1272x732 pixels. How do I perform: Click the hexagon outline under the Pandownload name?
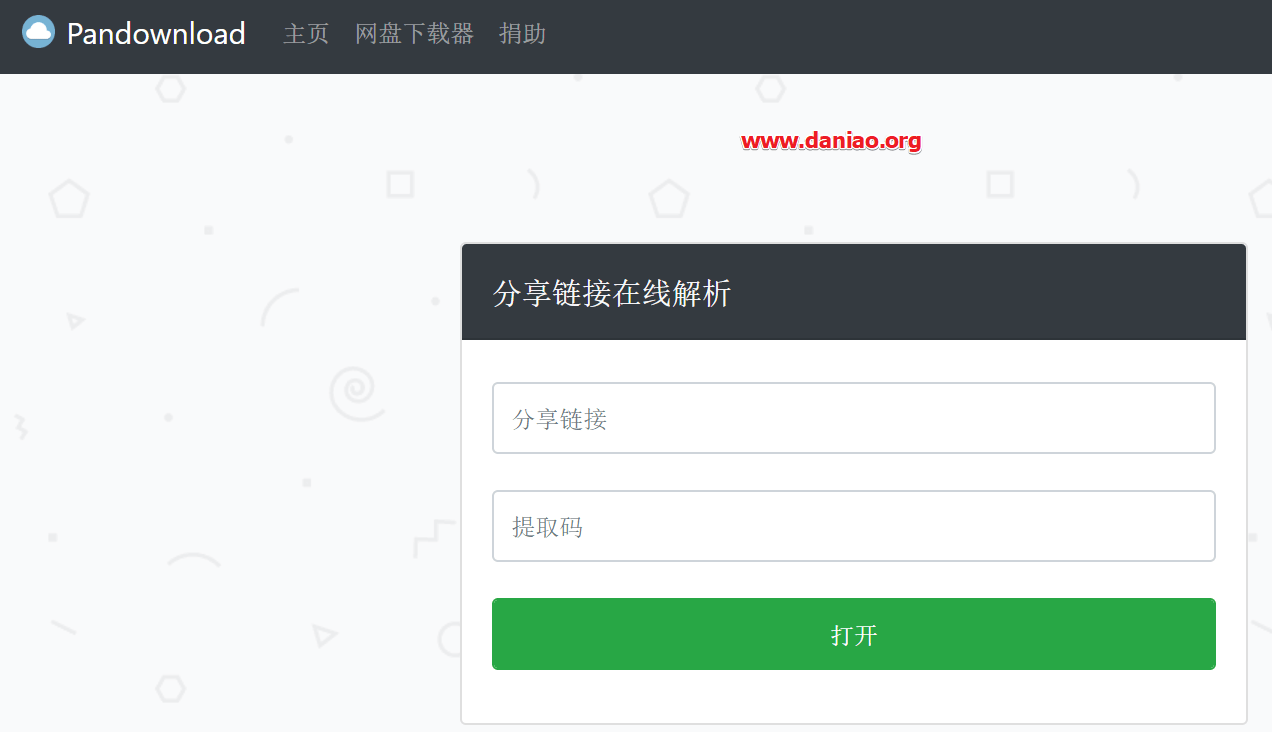[x=171, y=89]
